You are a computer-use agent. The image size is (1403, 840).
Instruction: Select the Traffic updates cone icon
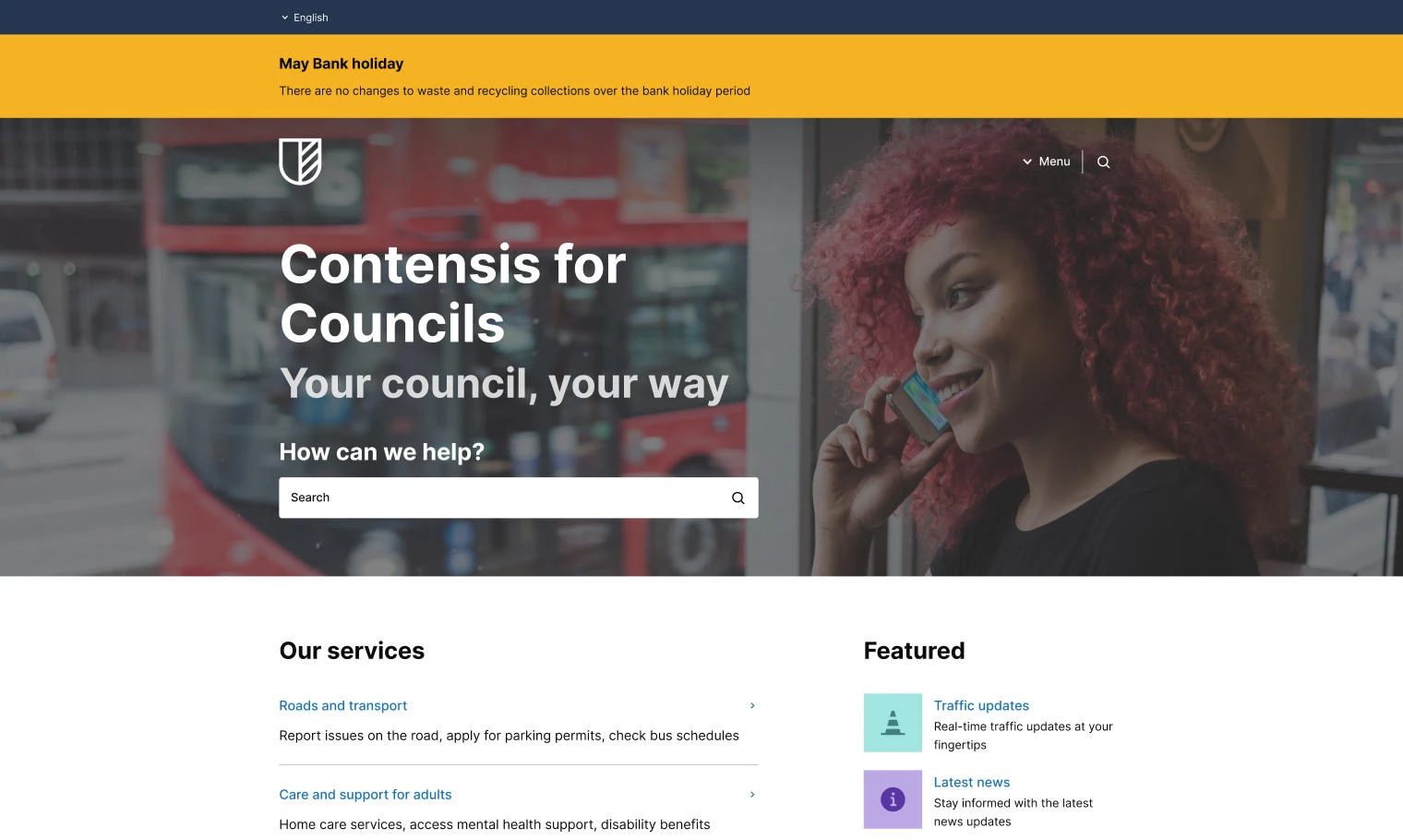tap(892, 722)
